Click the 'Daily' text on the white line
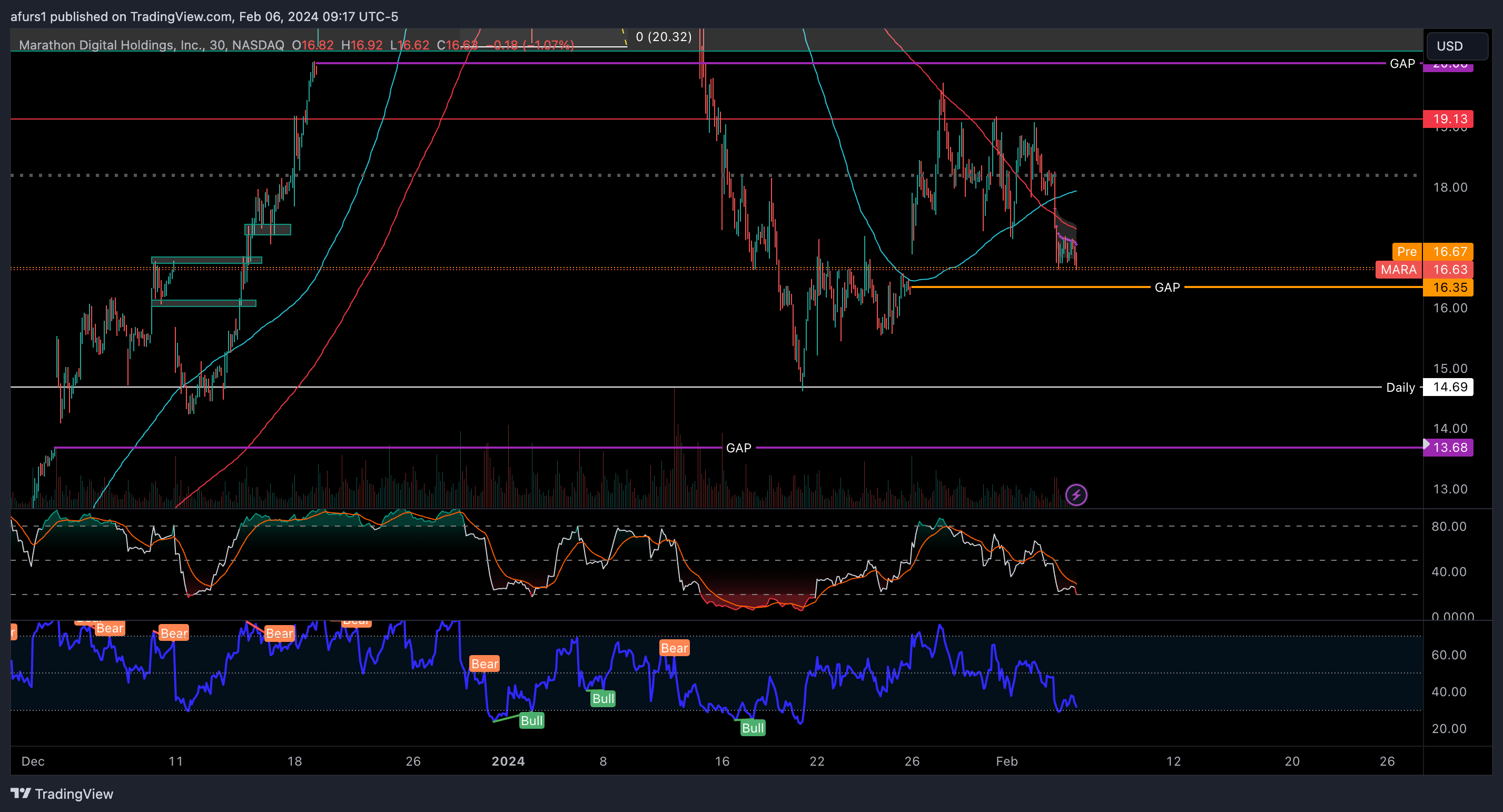Image resolution: width=1503 pixels, height=812 pixels. coord(1400,388)
